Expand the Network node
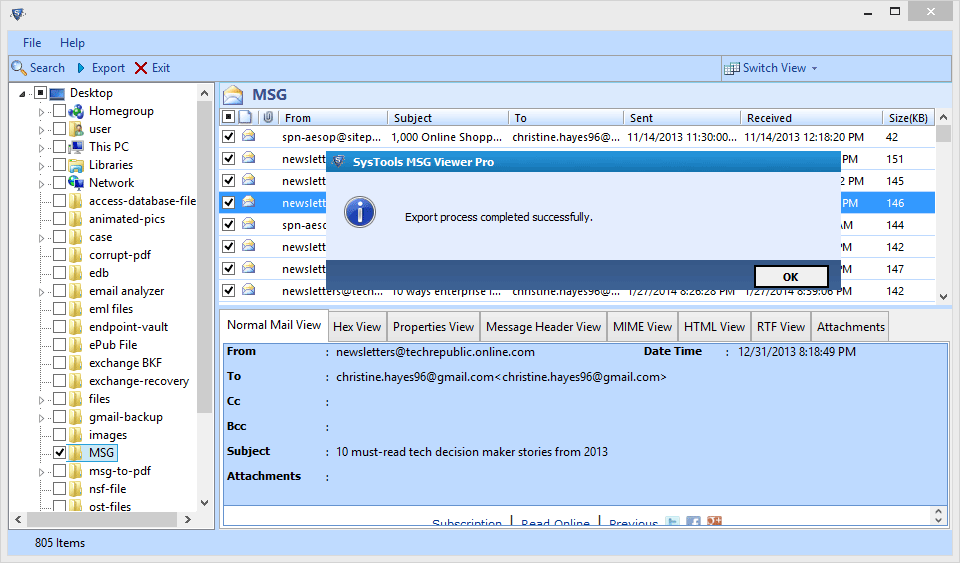This screenshot has height=563, width=960. click(x=42, y=184)
